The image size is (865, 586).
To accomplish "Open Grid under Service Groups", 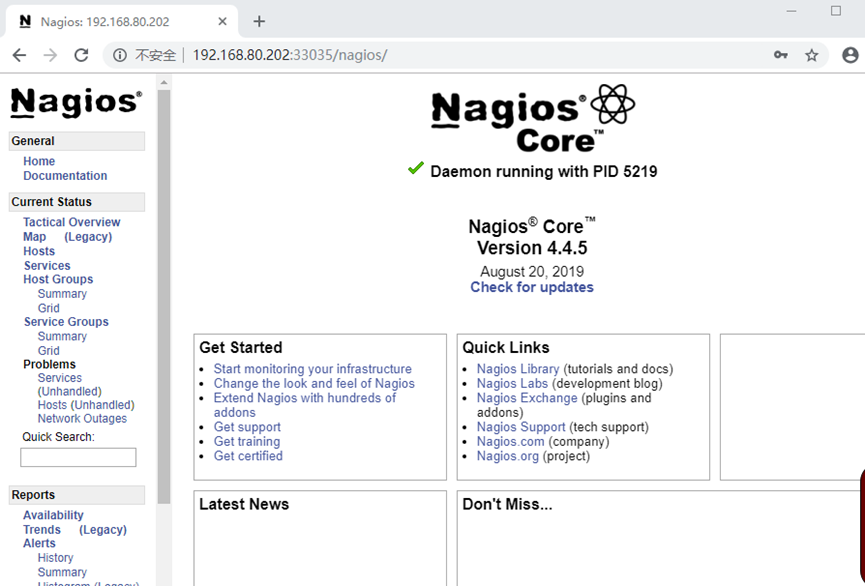I will coord(48,350).
